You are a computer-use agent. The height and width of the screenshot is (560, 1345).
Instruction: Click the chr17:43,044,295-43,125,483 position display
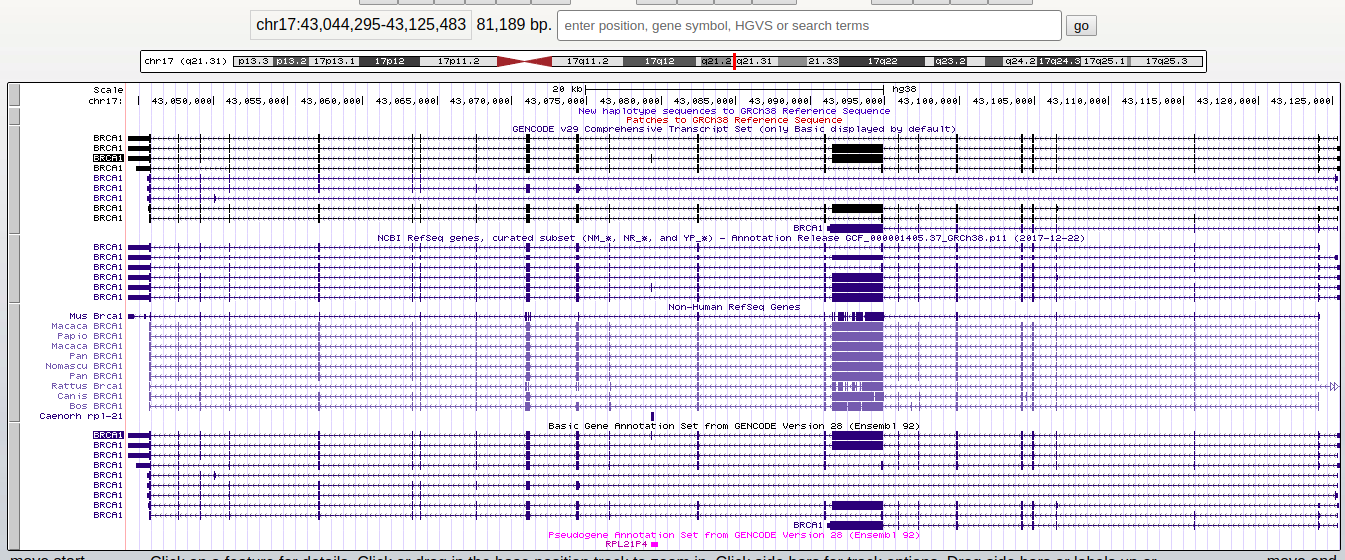tap(361, 25)
